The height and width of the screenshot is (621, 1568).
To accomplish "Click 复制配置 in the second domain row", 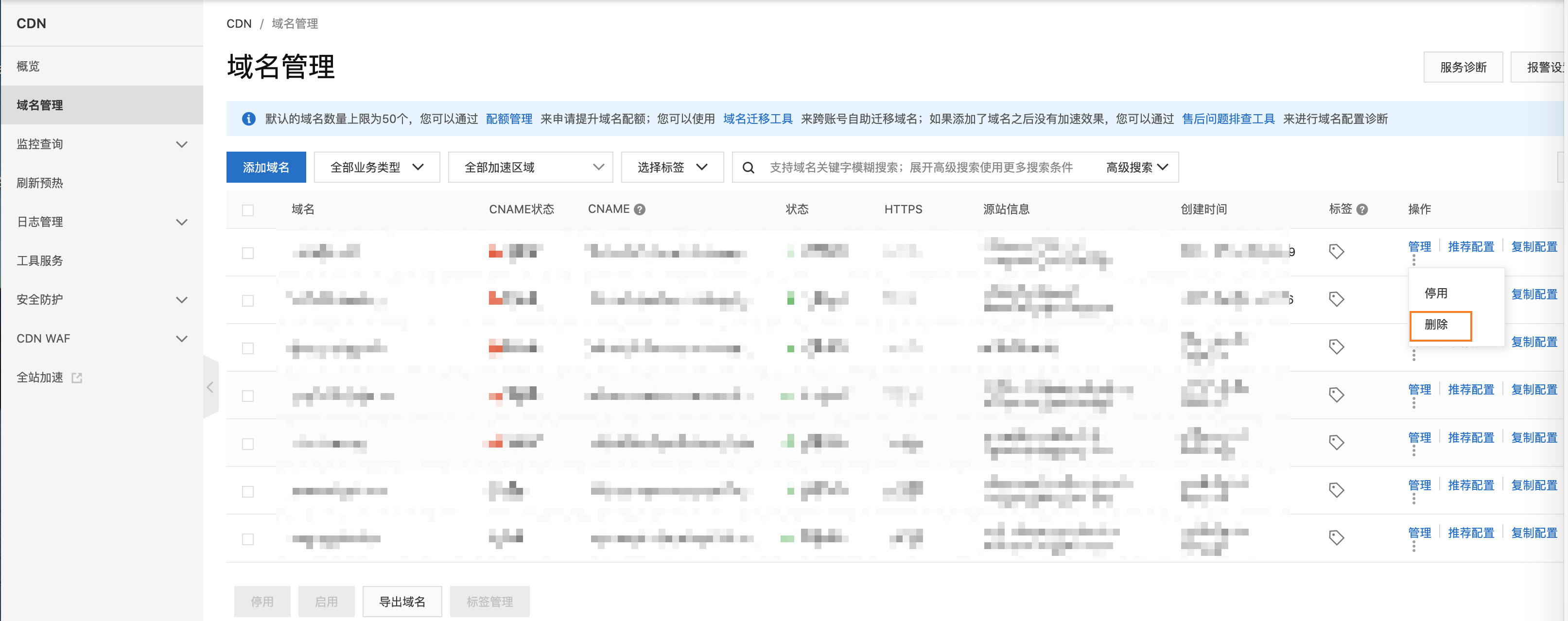I will 1534,294.
